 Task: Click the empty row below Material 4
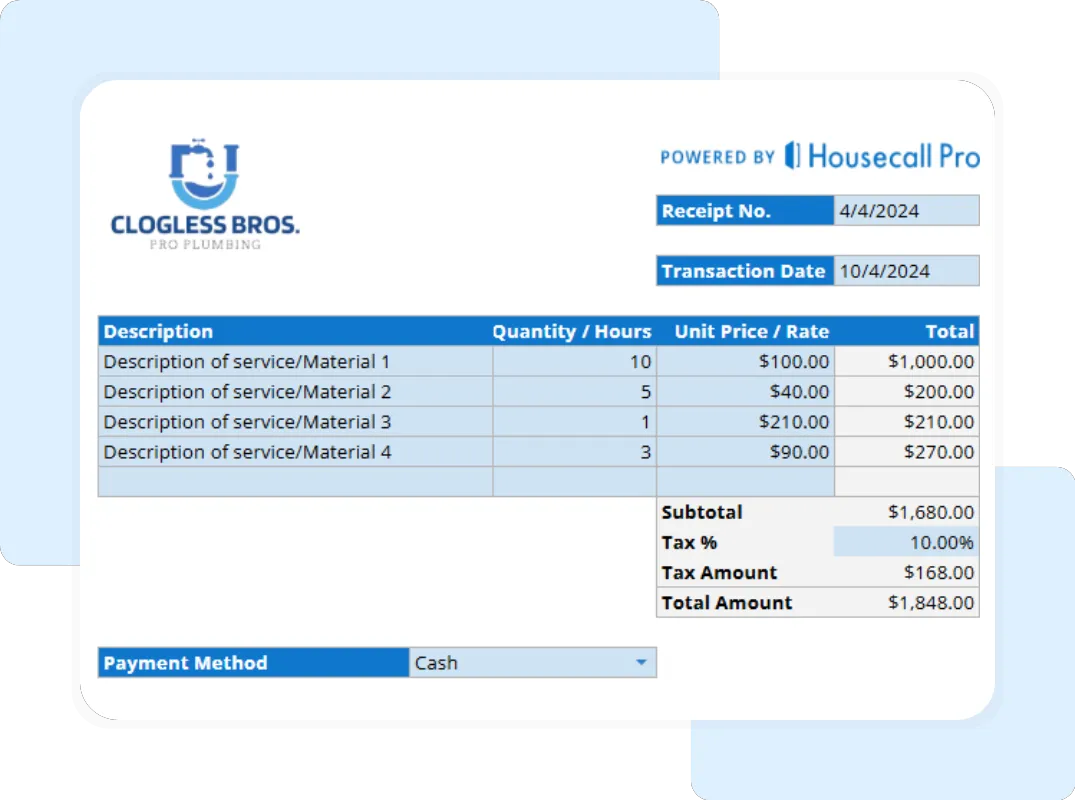pos(295,482)
